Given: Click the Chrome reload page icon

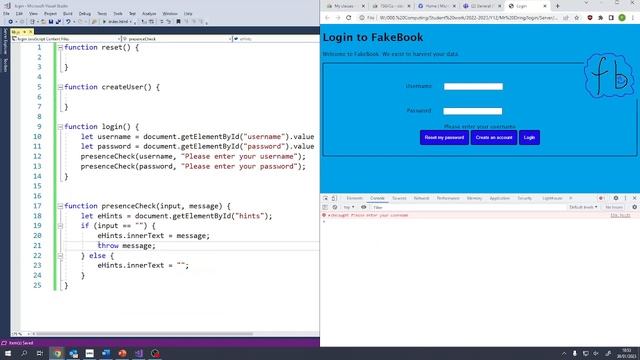Looking at the screenshot, I should point(349,18).
